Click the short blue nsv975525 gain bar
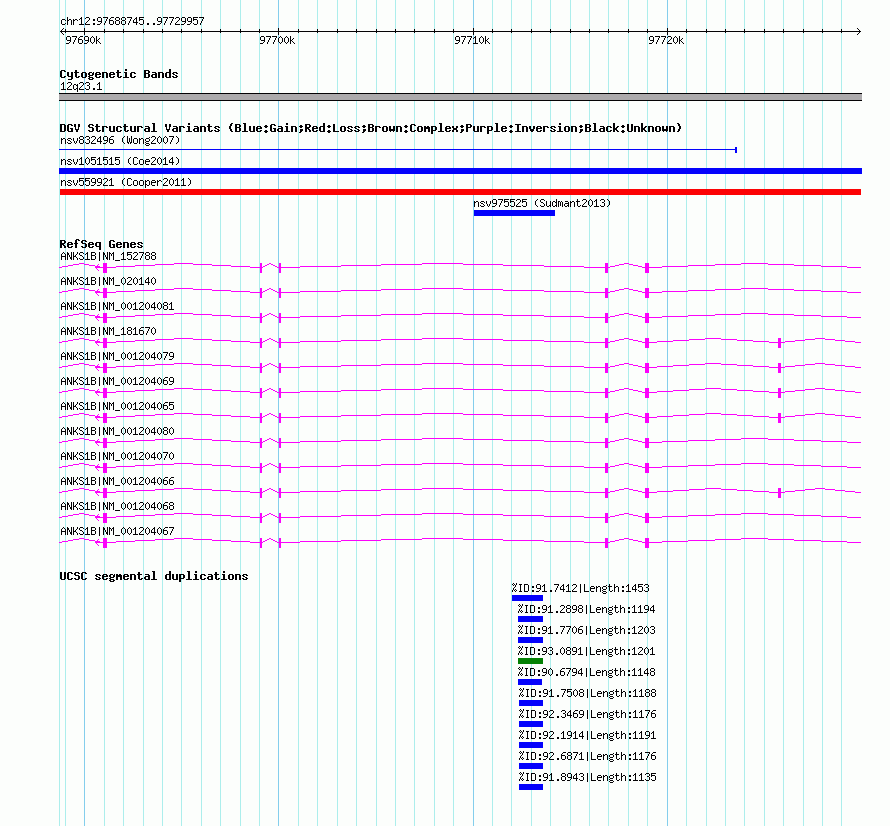 coord(514,213)
